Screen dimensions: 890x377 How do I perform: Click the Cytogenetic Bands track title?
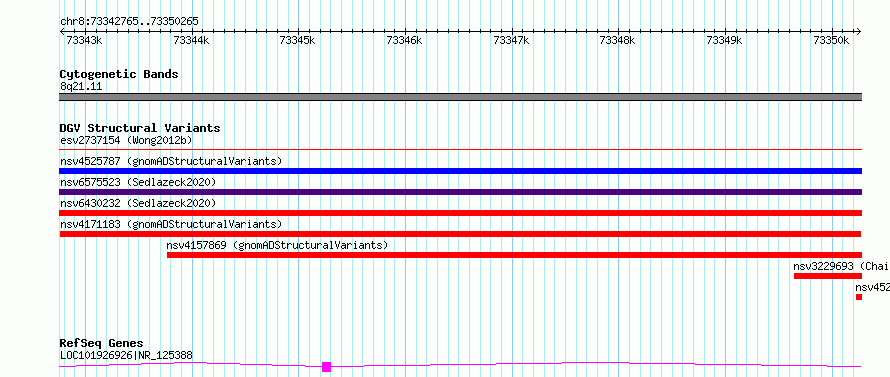tap(119, 74)
